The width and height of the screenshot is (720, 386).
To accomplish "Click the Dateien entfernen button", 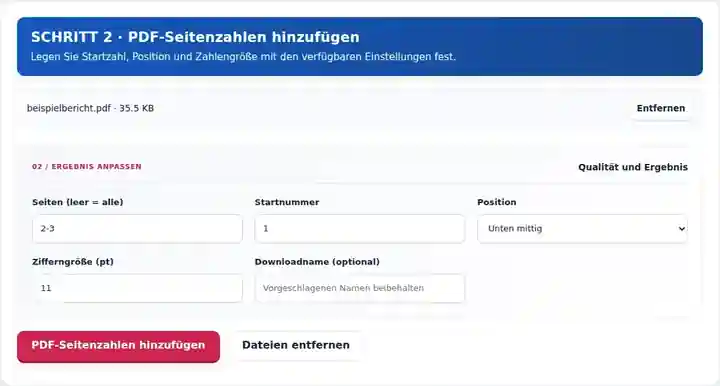I will [296, 345].
